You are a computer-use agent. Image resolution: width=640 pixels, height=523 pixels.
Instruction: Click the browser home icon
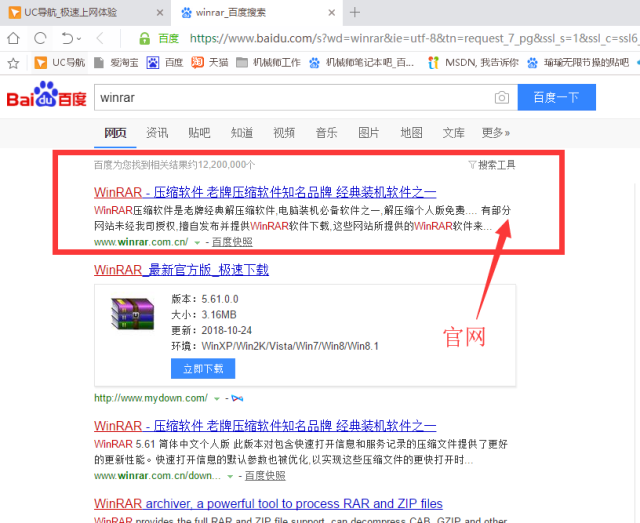13,38
